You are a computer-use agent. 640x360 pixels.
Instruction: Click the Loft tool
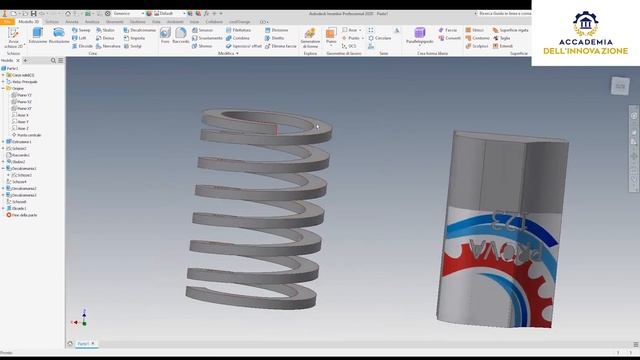click(x=79, y=38)
